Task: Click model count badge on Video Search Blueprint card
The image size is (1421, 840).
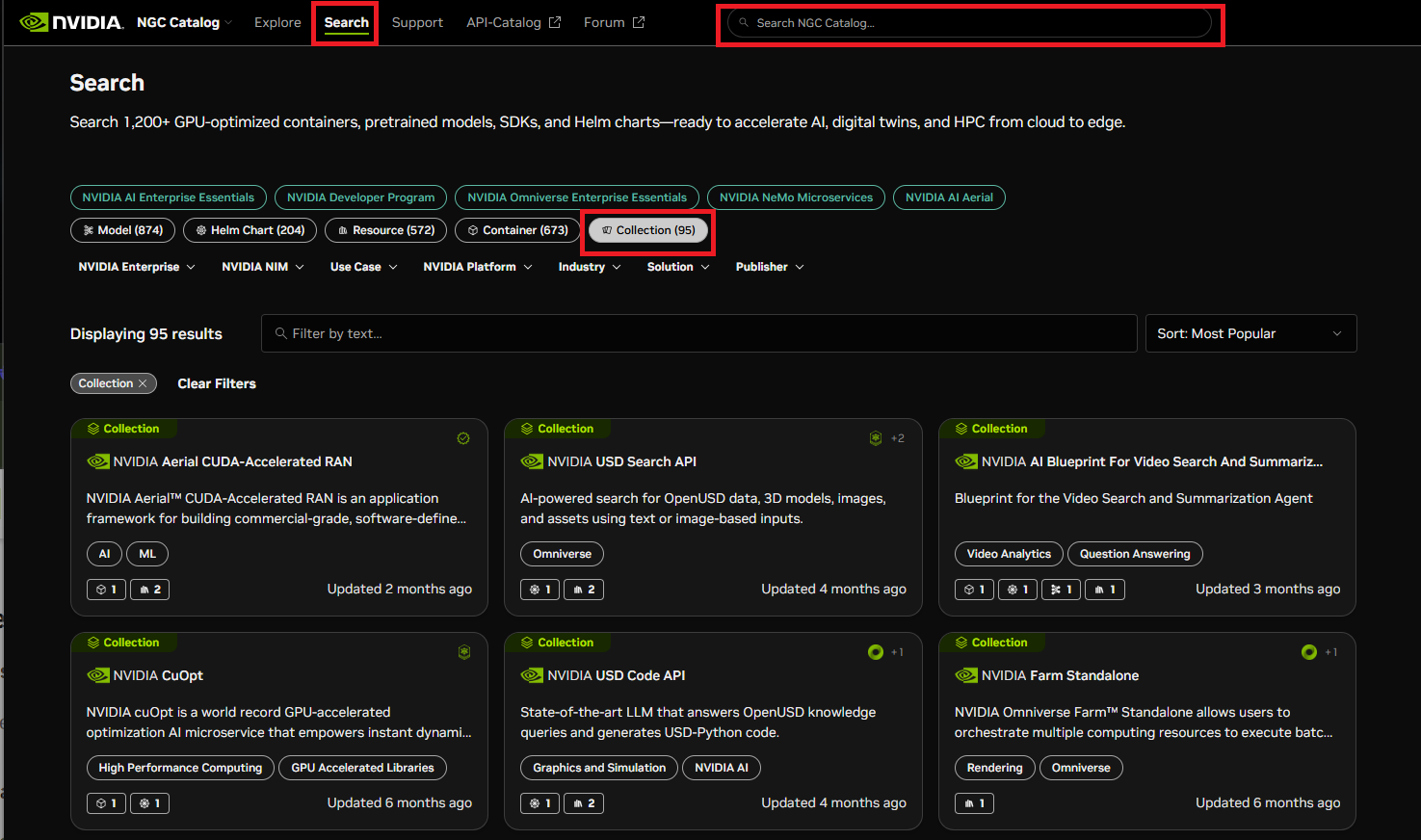Action: 1062,590
